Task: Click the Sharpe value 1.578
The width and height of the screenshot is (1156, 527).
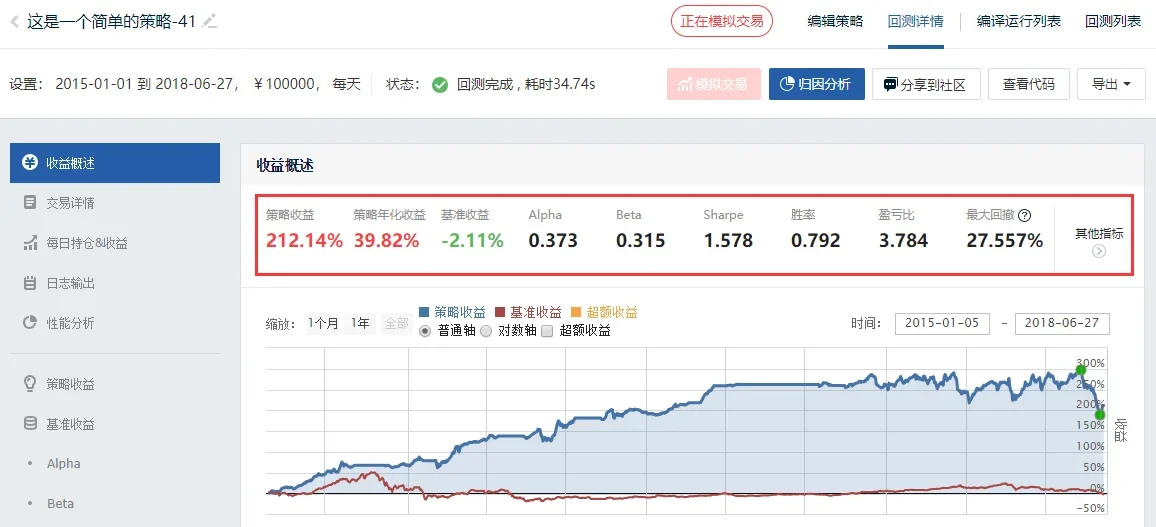Action: click(x=728, y=240)
